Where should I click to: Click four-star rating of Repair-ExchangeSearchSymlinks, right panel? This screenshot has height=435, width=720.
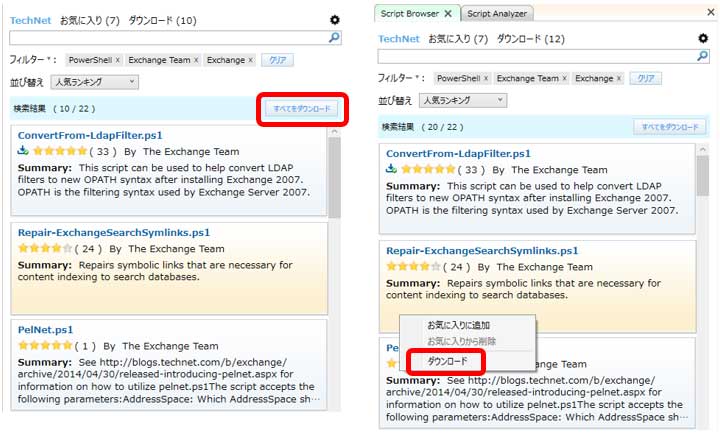pos(413,266)
